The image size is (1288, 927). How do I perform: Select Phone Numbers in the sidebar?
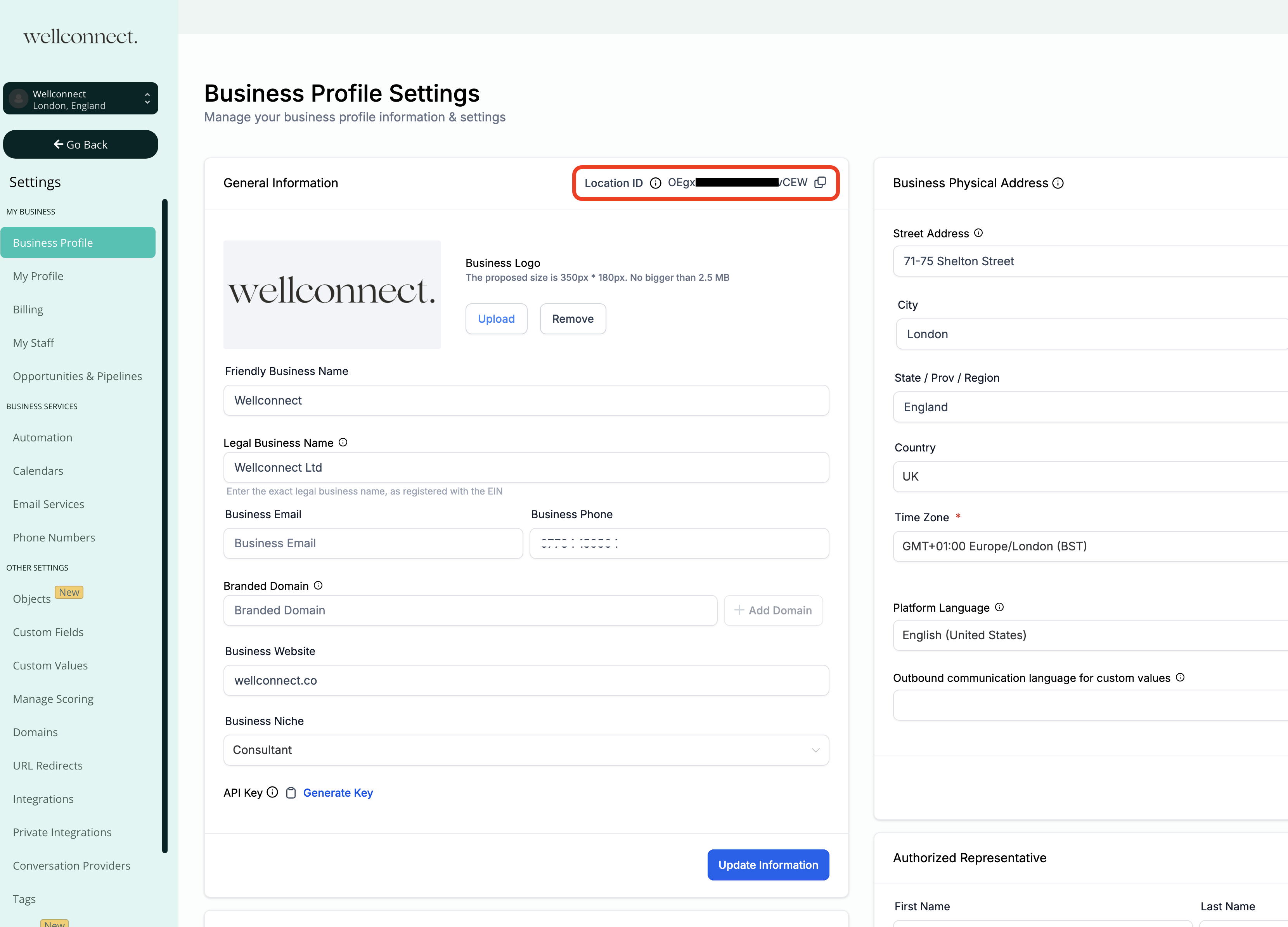coord(54,537)
